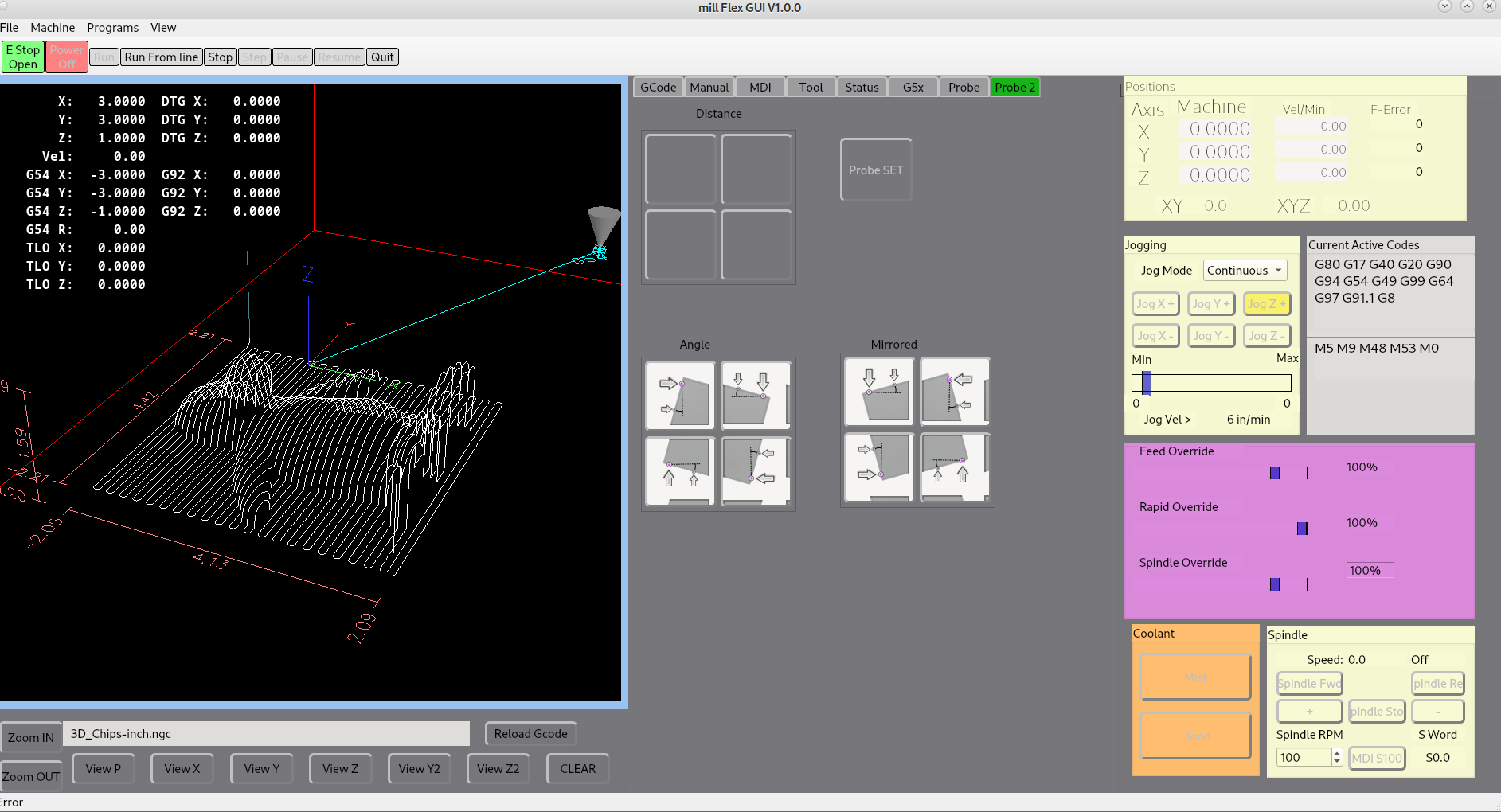
Task: Click the highlighted Jog Z + button
Action: click(1267, 304)
